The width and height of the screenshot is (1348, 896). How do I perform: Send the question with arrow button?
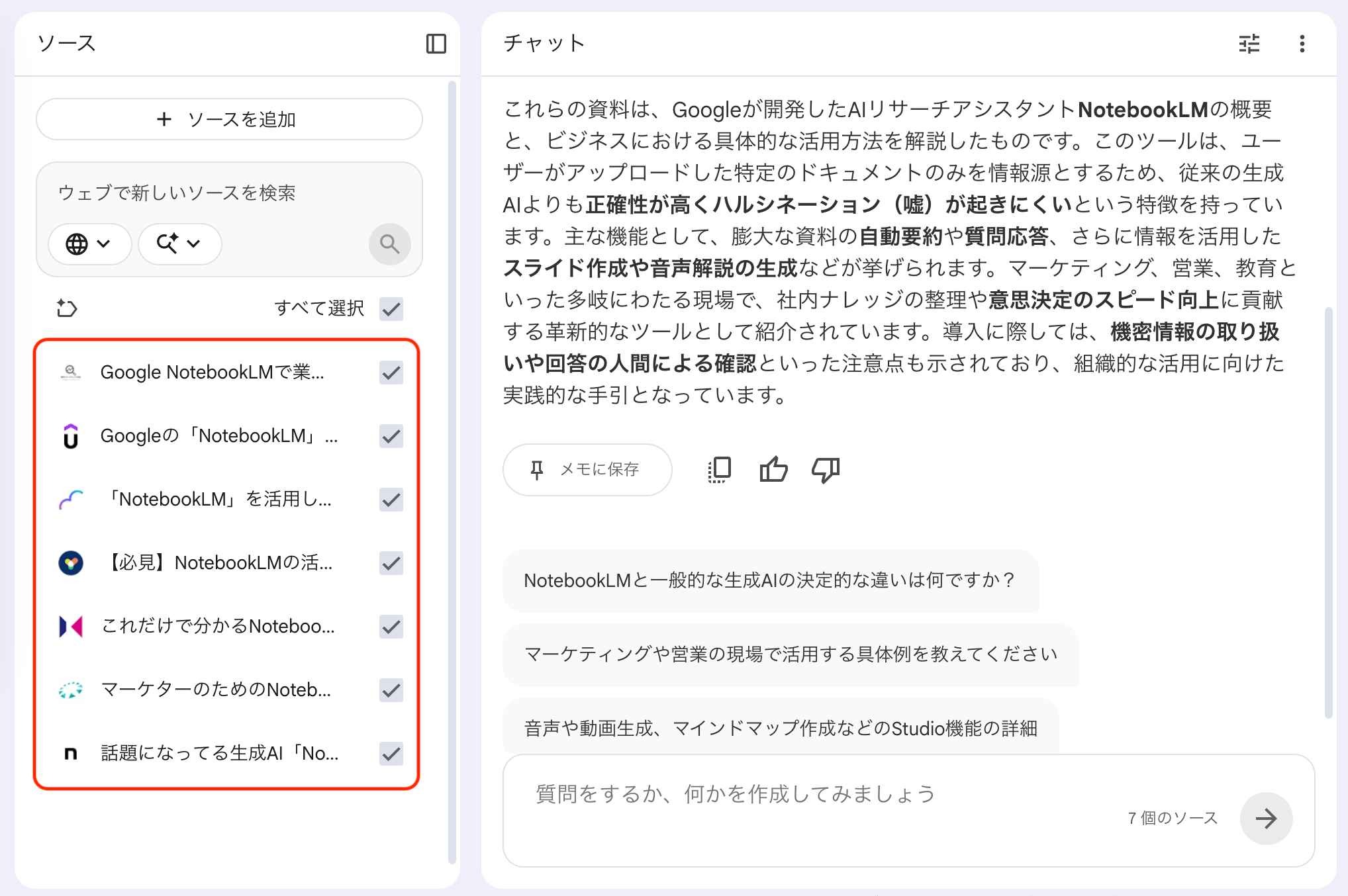pyautogui.click(x=1266, y=819)
